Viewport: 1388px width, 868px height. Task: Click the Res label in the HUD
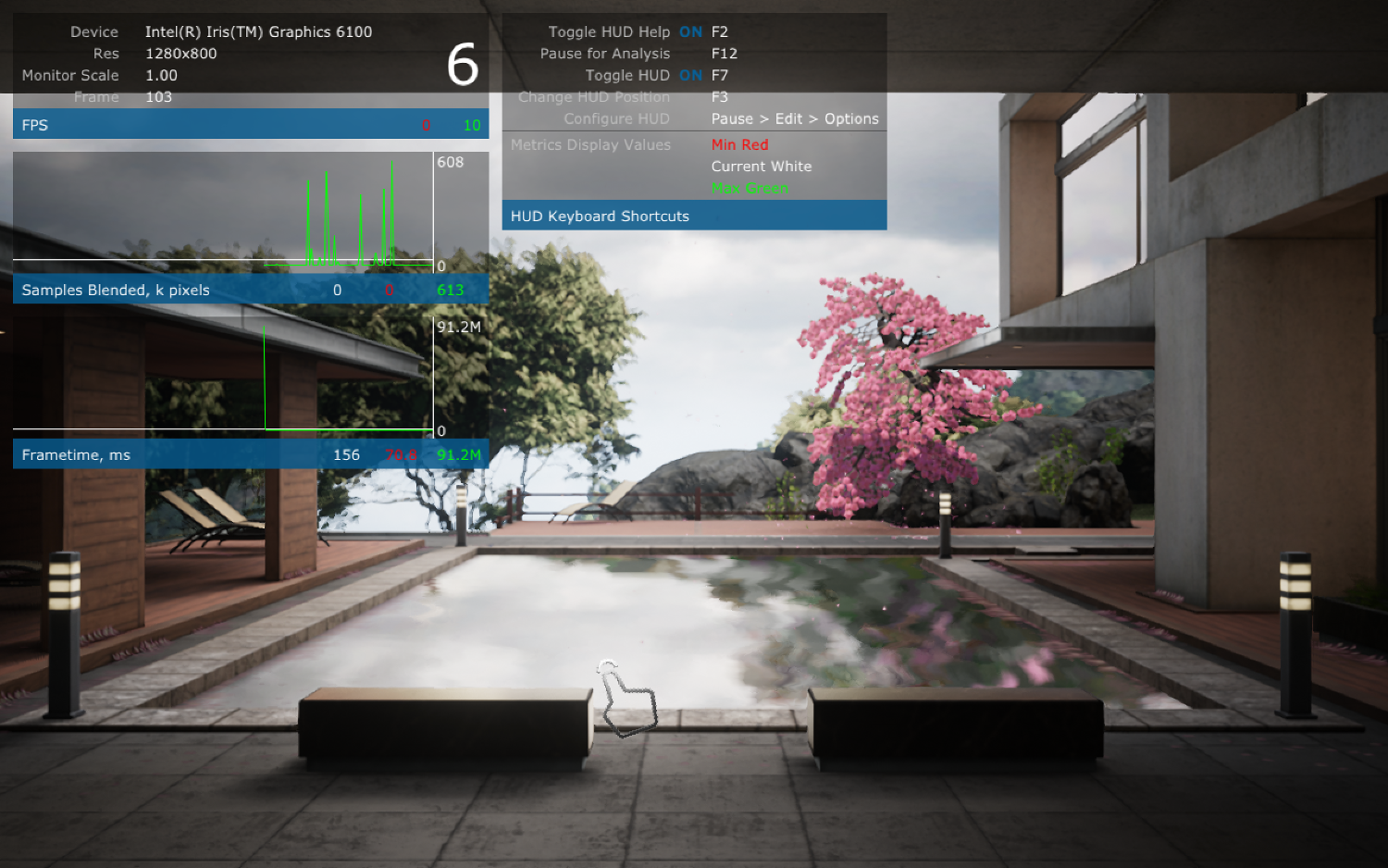click(105, 54)
